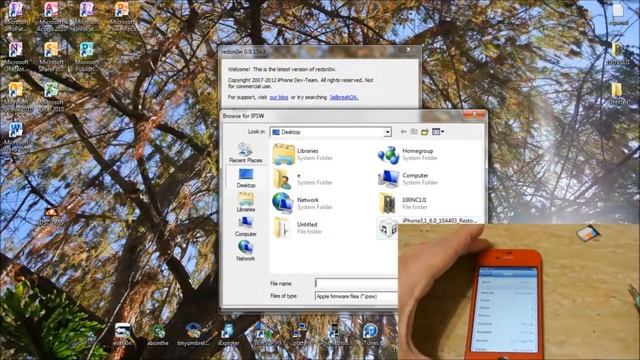Open the absinthe desktop shortcut

158,334
